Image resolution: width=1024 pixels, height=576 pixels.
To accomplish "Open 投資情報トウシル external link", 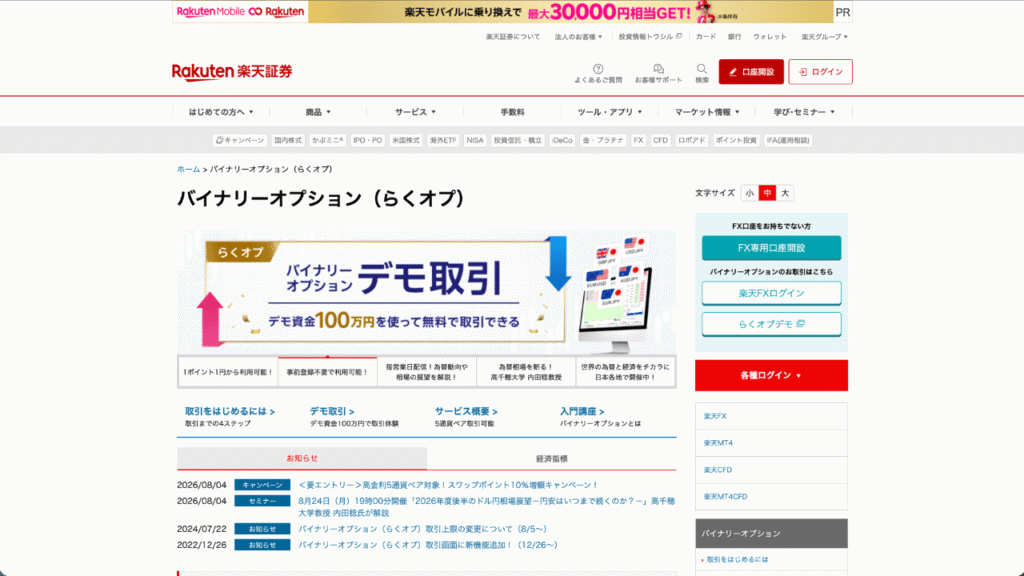I will (650, 37).
